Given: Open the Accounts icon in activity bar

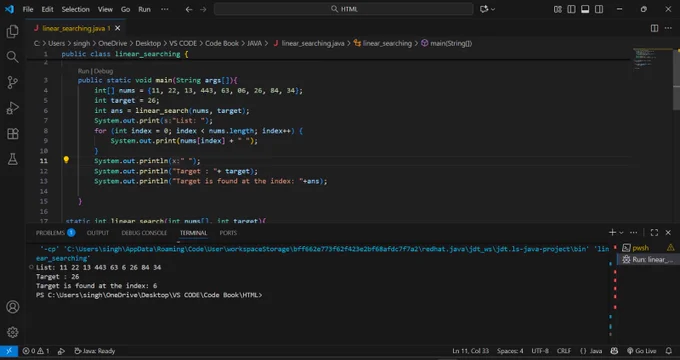Looking at the screenshot, I should (13, 307).
